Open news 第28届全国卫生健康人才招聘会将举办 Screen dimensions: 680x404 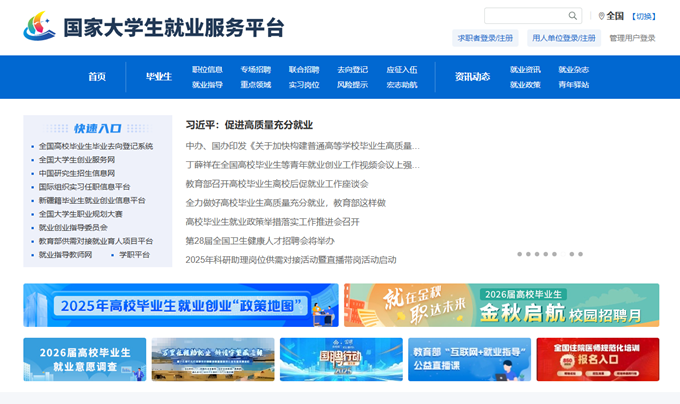pos(260,241)
